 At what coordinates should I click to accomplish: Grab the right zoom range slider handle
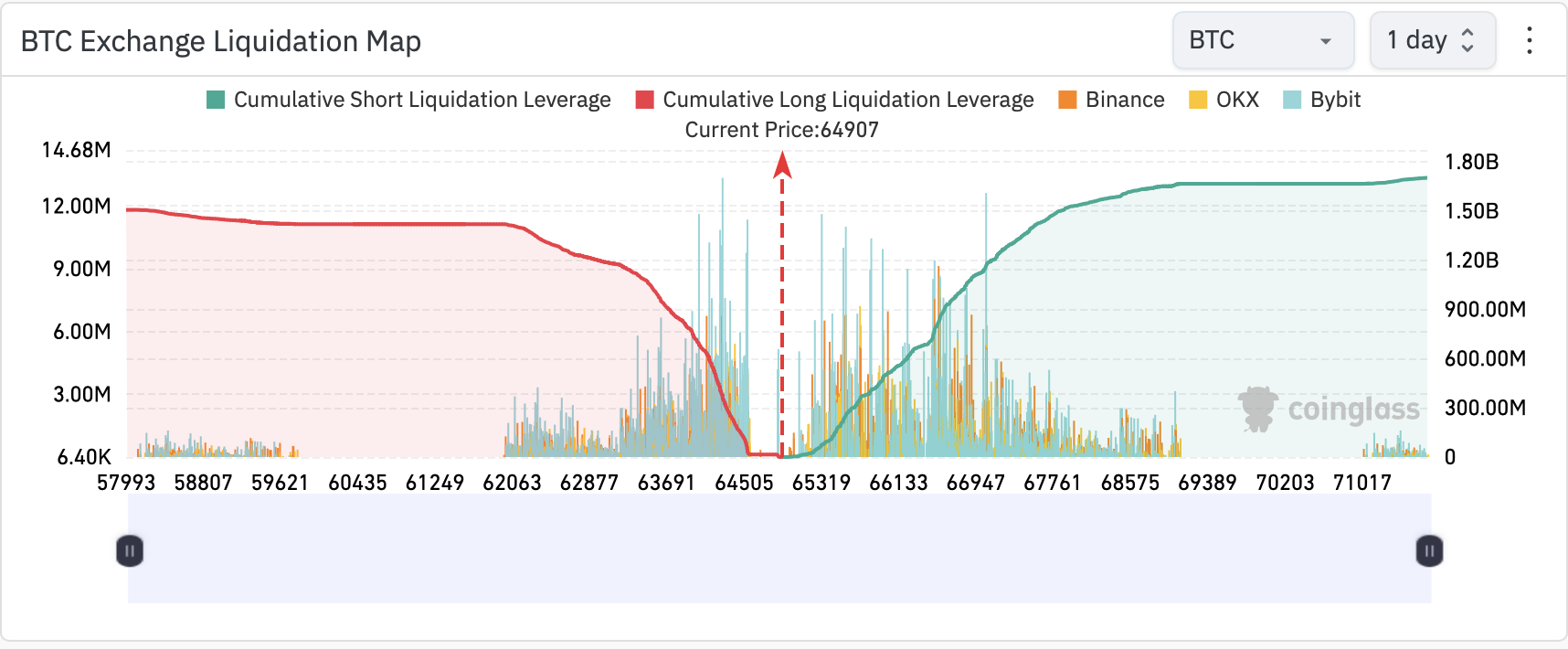click(x=1429, y=551)
